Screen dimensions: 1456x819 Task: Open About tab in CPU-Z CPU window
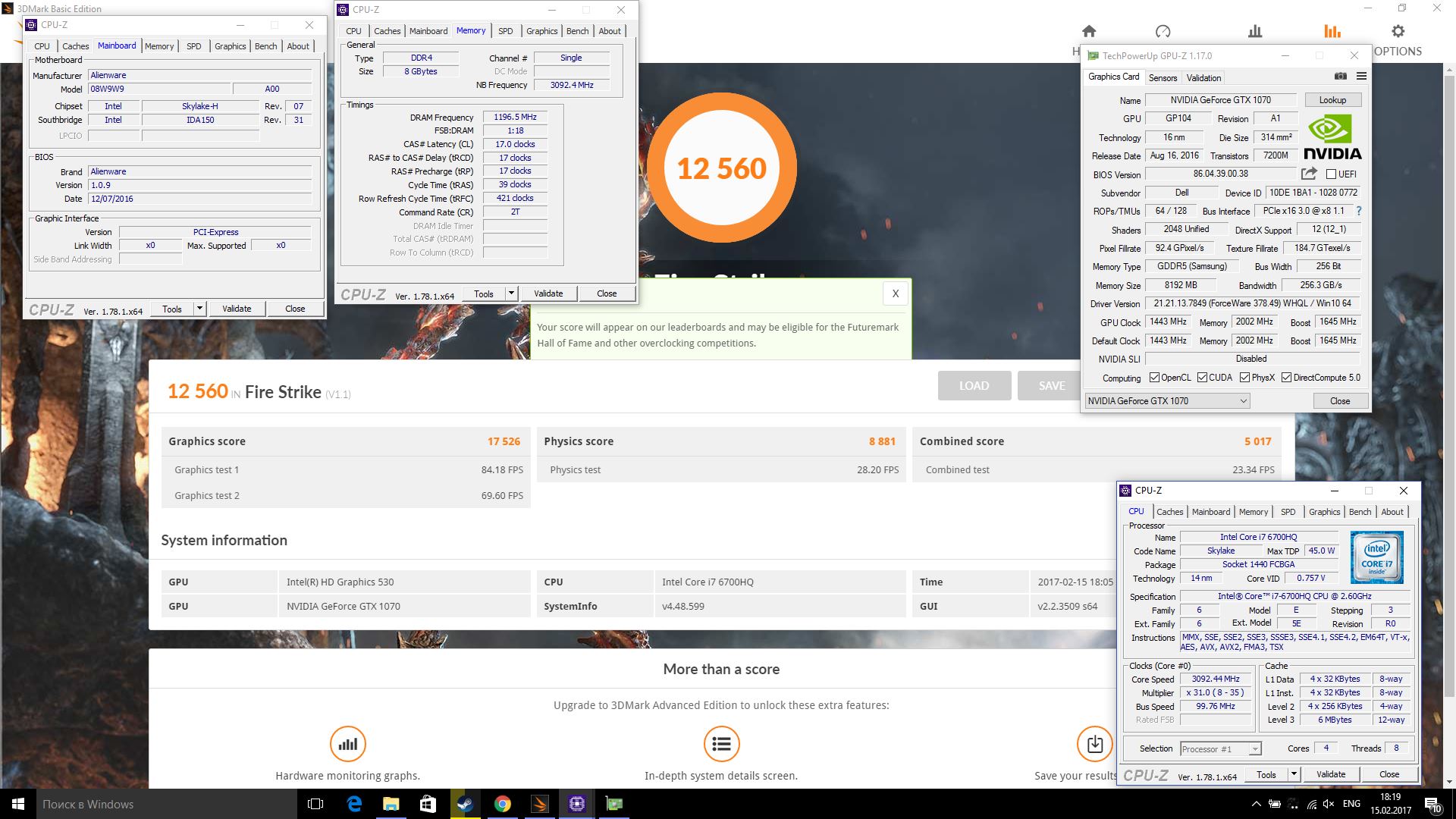pos(1392,512)
